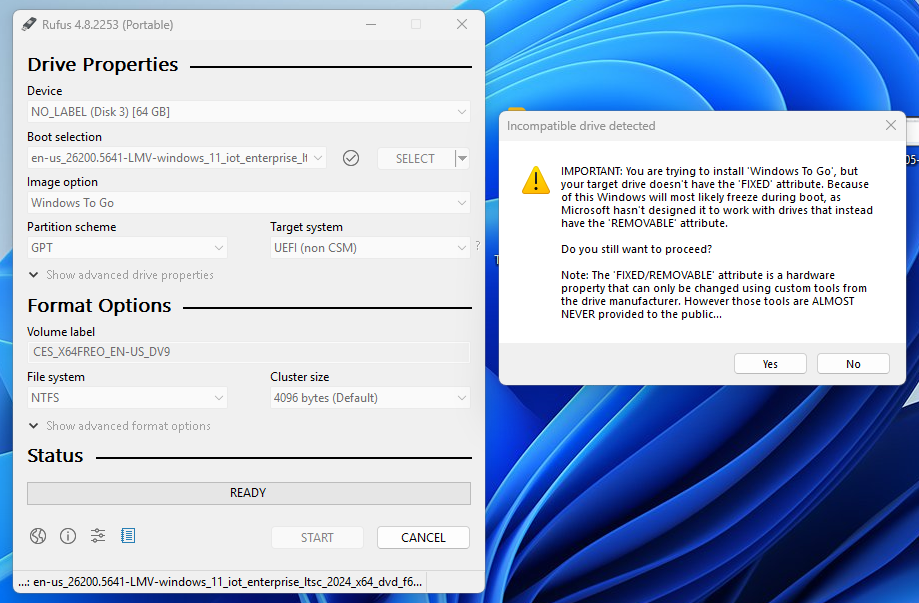This screenshot has height=603, width=919.
Task: Click the Device label
Action: pos(45,91)
